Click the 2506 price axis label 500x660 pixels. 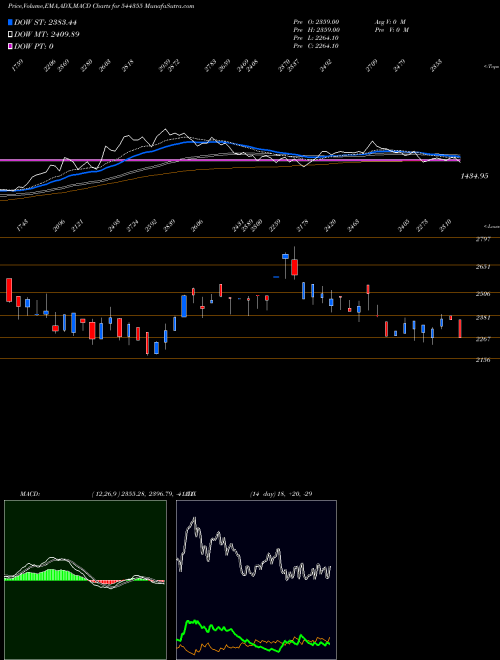click(482, 294)
